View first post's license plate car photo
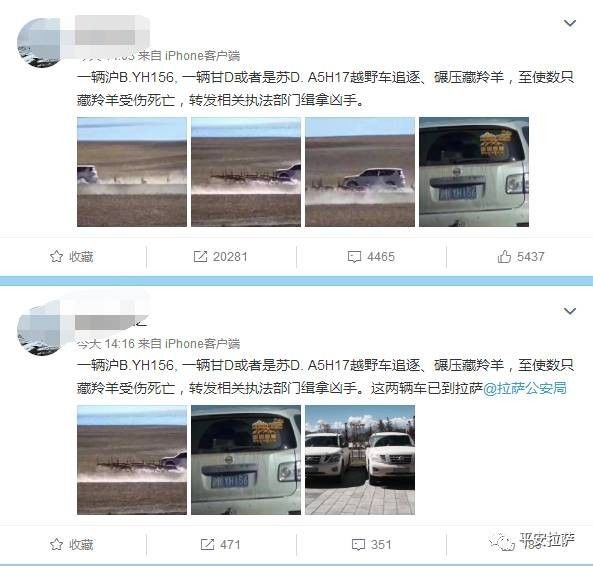The image size is (593, 566). [x=474, y=172]
